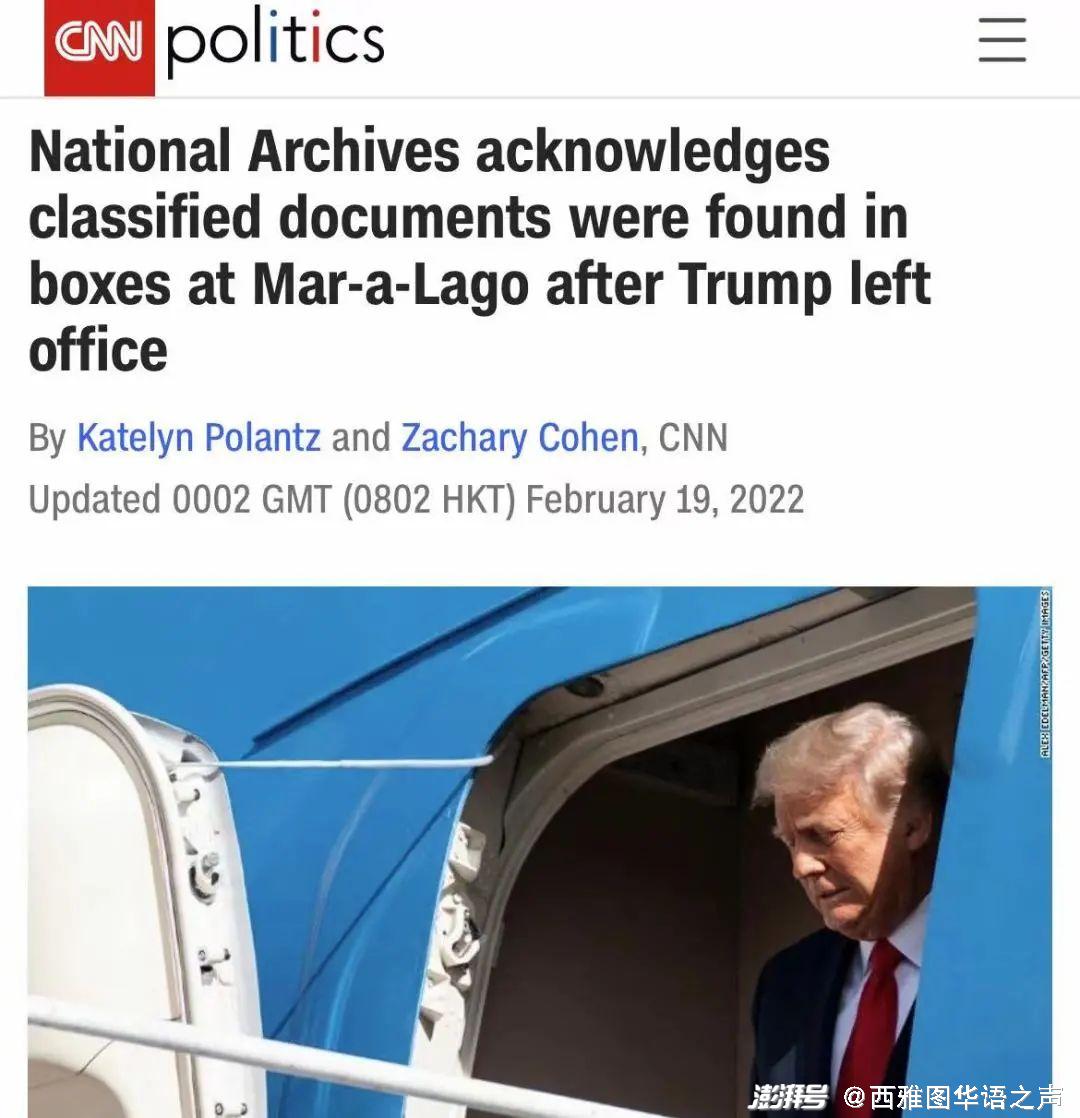
Task: Select the words "Mar-a-Lago" in the headline
Action: click(391, 284)
